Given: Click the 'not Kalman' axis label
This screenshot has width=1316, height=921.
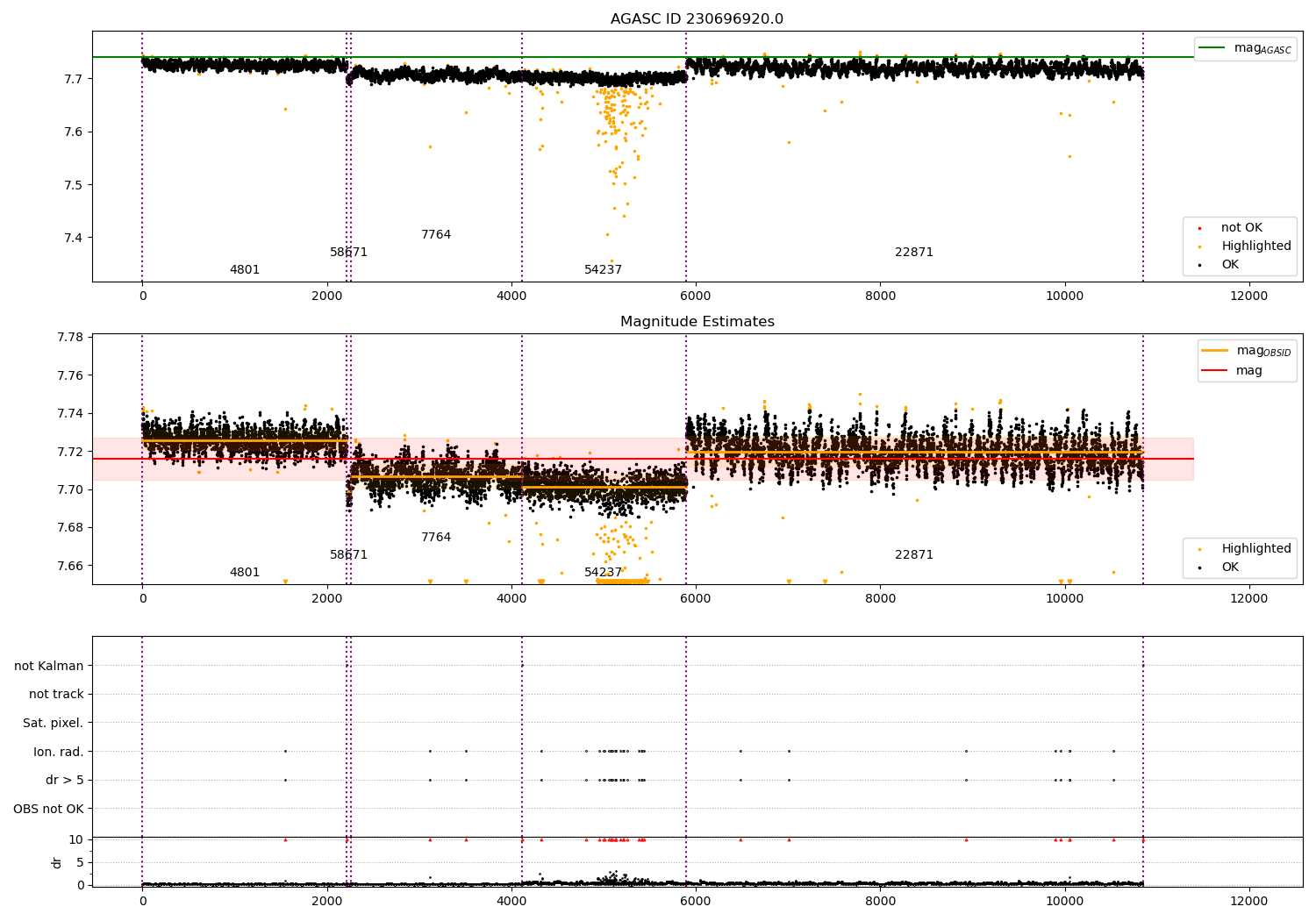Looking at the screenshot, I should pos(49,667).
